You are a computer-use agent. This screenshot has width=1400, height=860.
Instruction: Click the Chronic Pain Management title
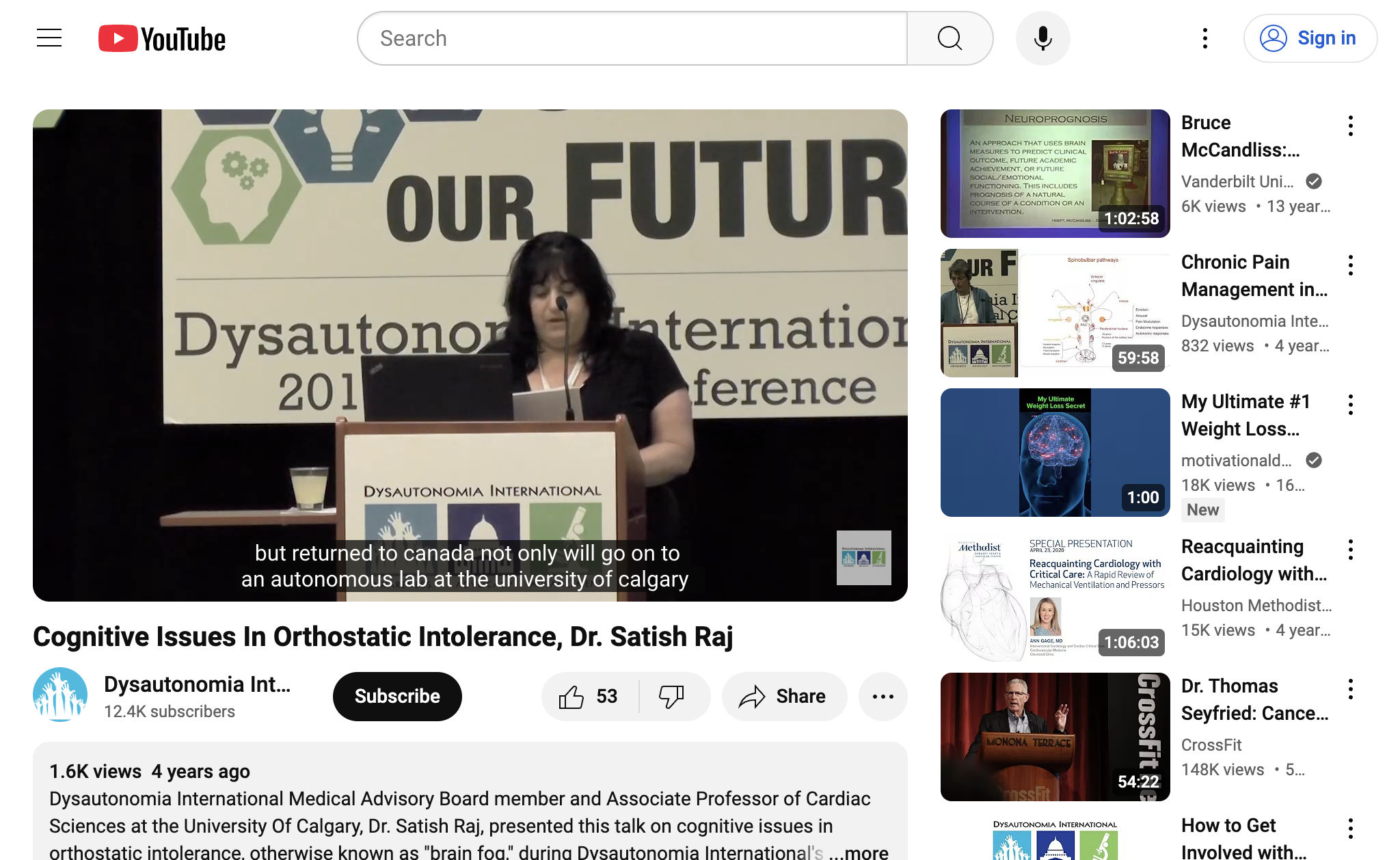point(1254,276)
